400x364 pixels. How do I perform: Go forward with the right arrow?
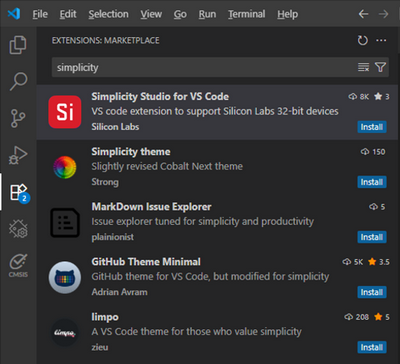(x=384, y=14)
